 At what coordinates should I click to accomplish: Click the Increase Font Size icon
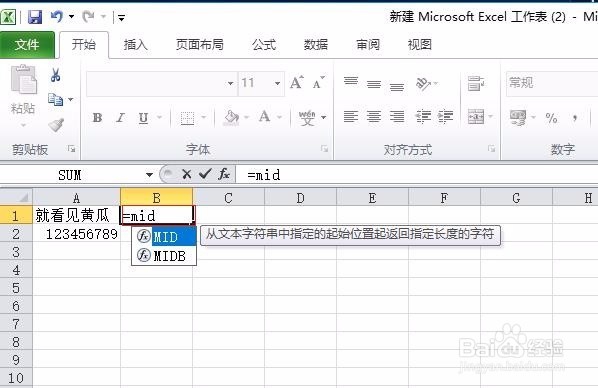pos(296,82)
